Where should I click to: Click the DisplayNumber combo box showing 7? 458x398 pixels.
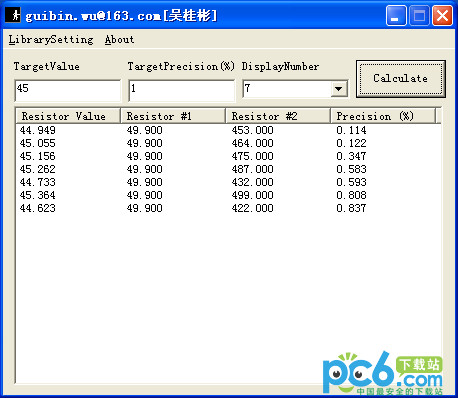pos(295,89)
